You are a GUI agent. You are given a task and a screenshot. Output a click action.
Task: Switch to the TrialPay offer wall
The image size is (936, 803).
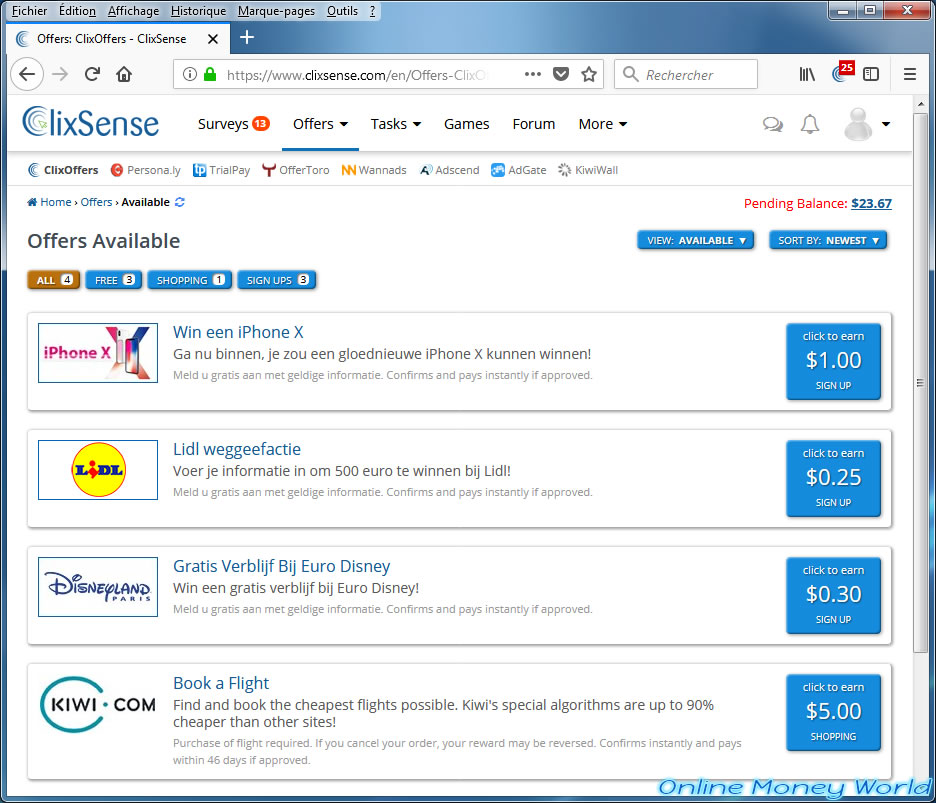221,170
